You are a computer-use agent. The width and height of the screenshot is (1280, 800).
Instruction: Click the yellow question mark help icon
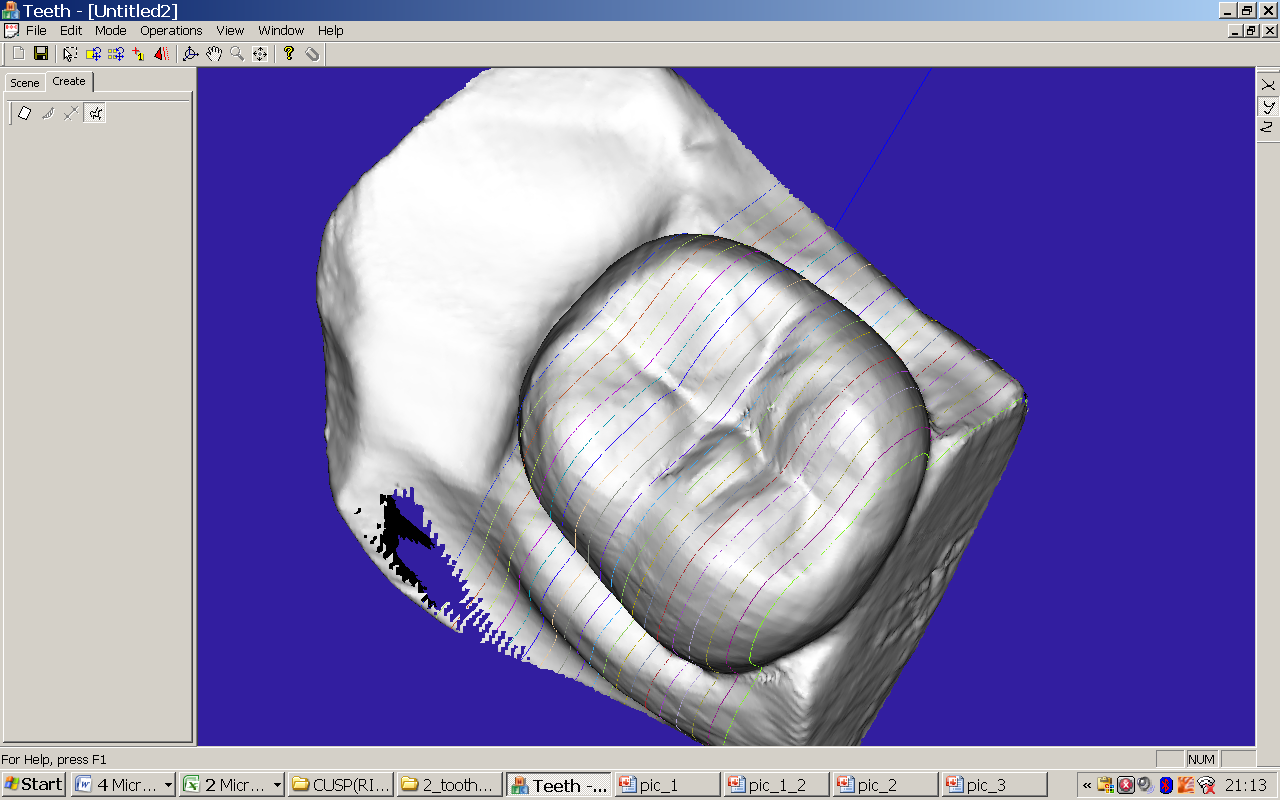click(289, 53)
